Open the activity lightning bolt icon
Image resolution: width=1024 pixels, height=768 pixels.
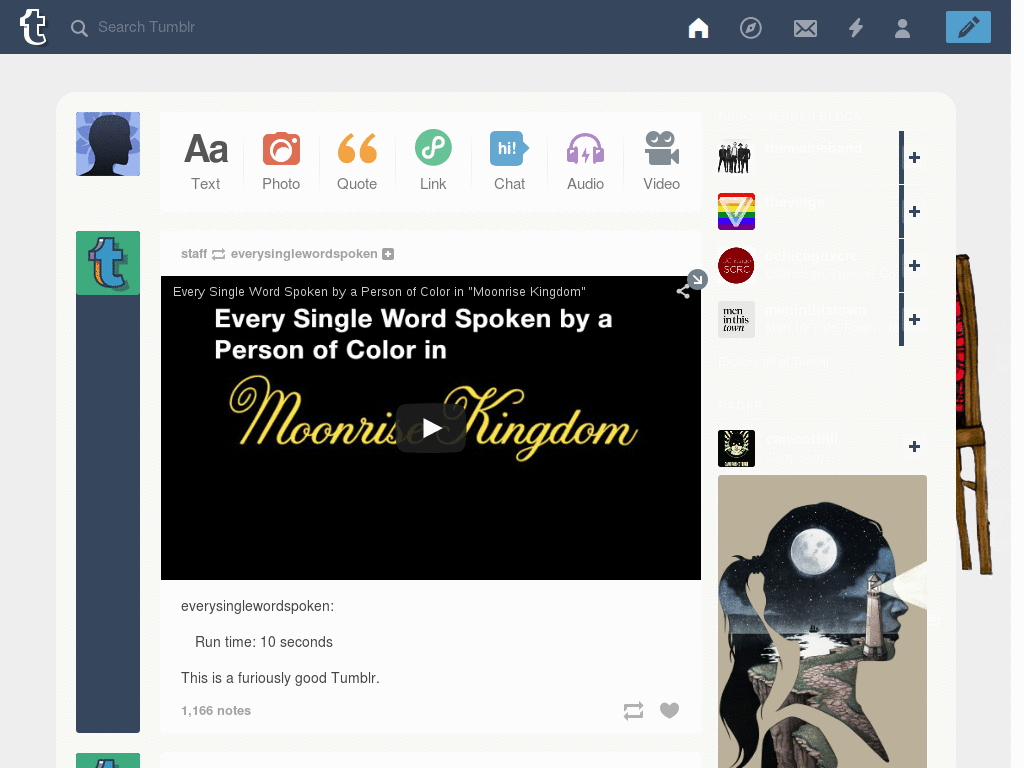pyautogui.click(x=856, y=28)
